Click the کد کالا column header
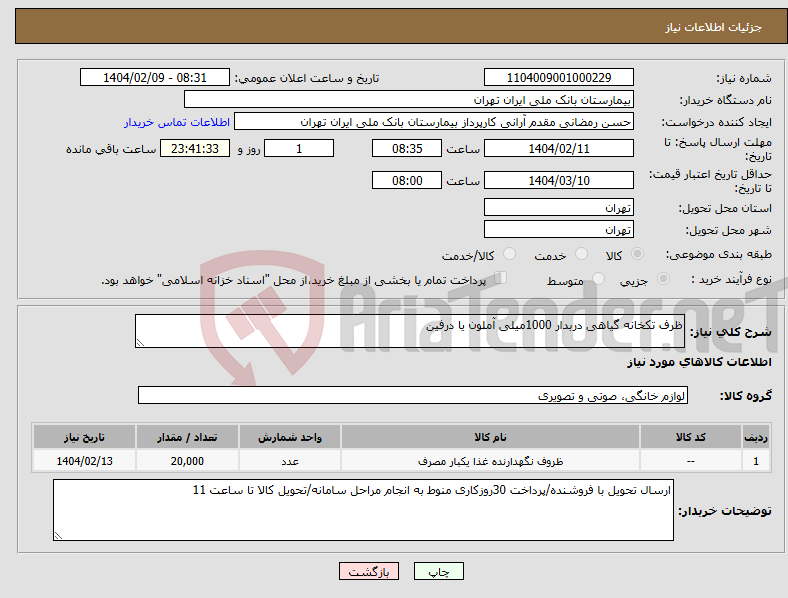The height and width of the screenshot is (598, 788). [x=691, y=437]
